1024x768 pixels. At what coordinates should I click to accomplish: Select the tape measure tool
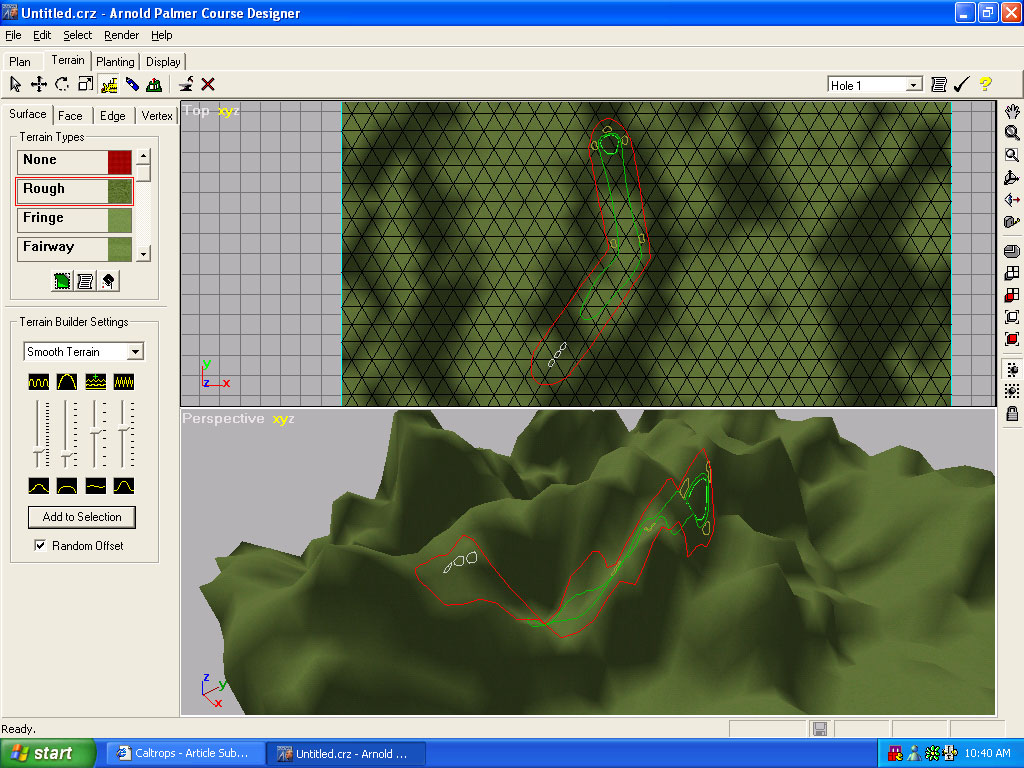click(1012, 222)
